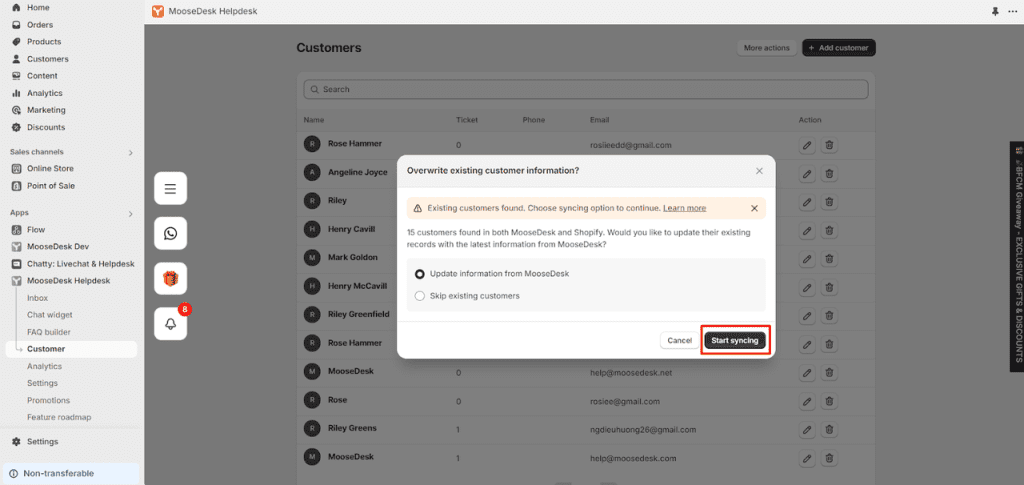This screenshot has width=1024, height=485.
Task: Edit the Riley Greens customer row
Action: pos(807,430)
